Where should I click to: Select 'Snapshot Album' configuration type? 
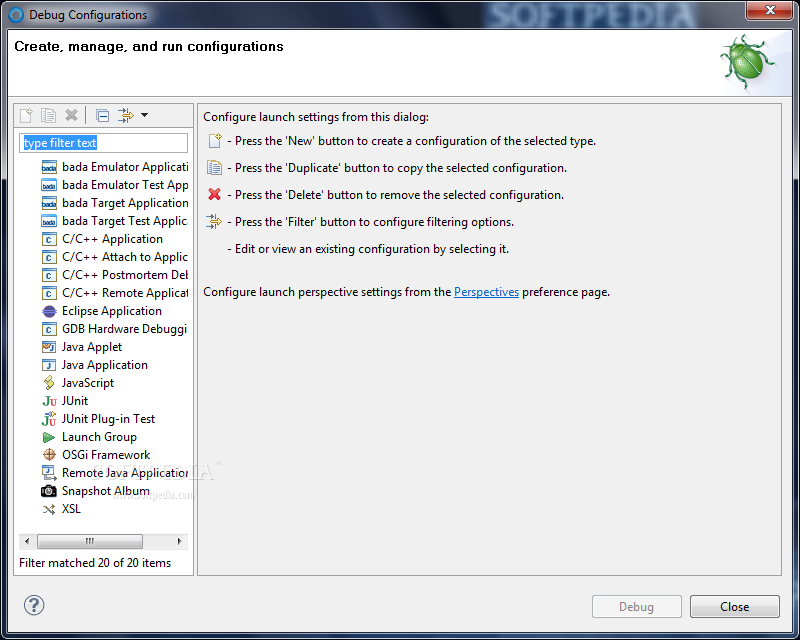[106, 491]
